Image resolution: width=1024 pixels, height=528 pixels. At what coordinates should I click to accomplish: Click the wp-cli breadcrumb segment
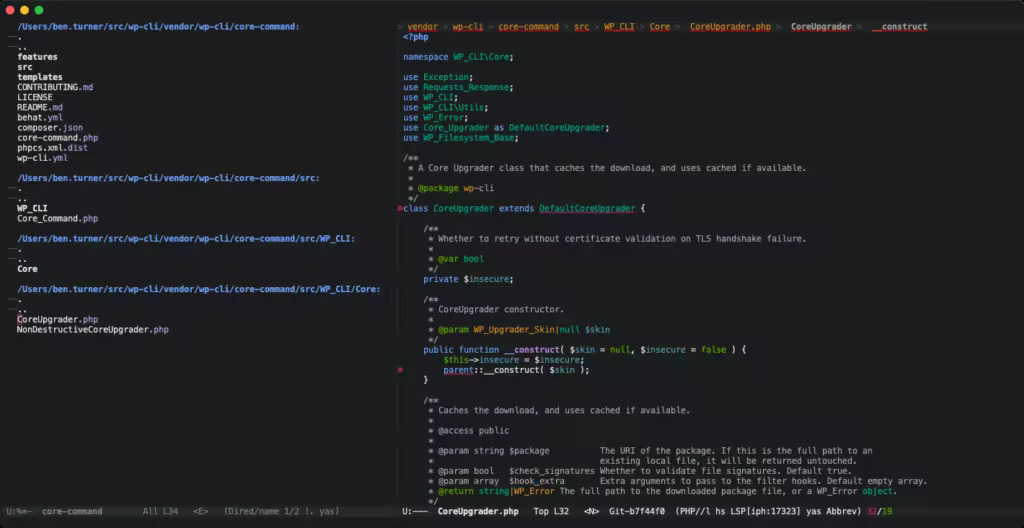coord(468,27)
